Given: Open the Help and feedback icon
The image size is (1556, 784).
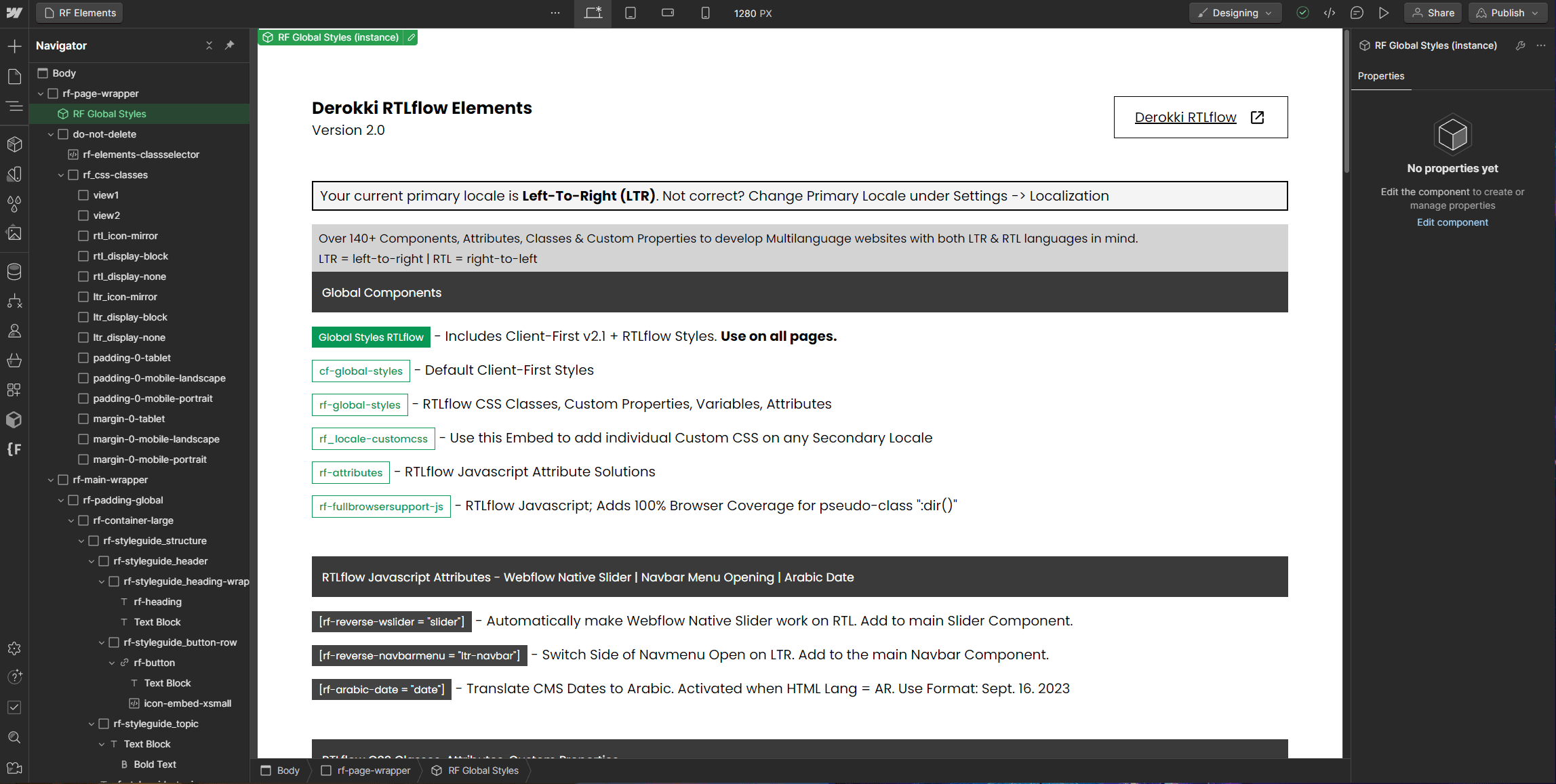Looking at the screenshot, I should 14,677.
